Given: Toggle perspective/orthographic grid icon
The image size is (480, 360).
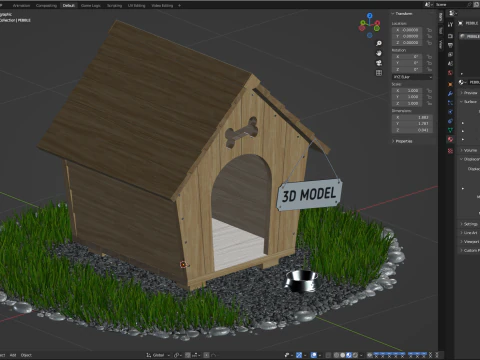Looking at the screenshot, I should pyautogui.click(x=379, y=73).
